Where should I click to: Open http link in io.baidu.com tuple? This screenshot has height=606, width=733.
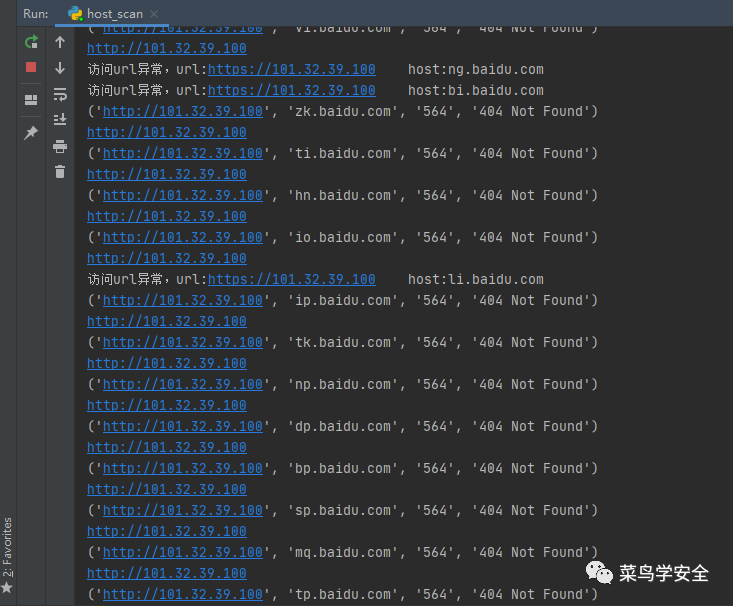coord(183,238)
